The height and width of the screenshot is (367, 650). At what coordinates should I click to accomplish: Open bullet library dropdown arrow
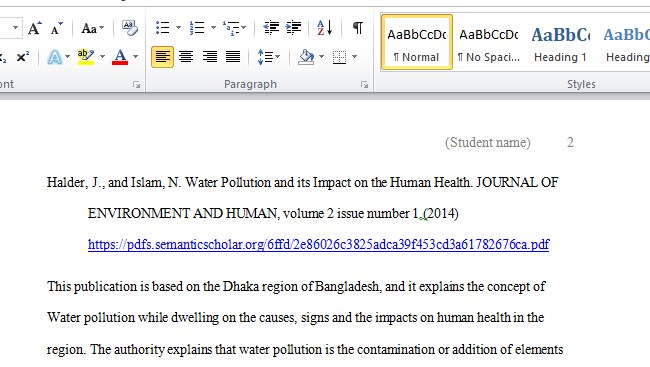coord(179,28)
